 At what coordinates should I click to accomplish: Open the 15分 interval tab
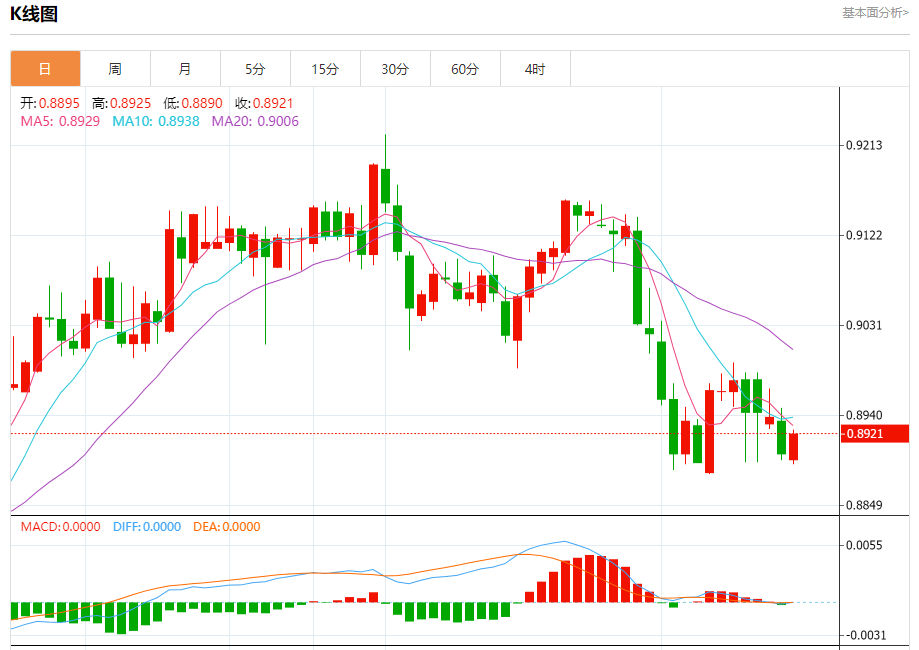coord(325,69)
